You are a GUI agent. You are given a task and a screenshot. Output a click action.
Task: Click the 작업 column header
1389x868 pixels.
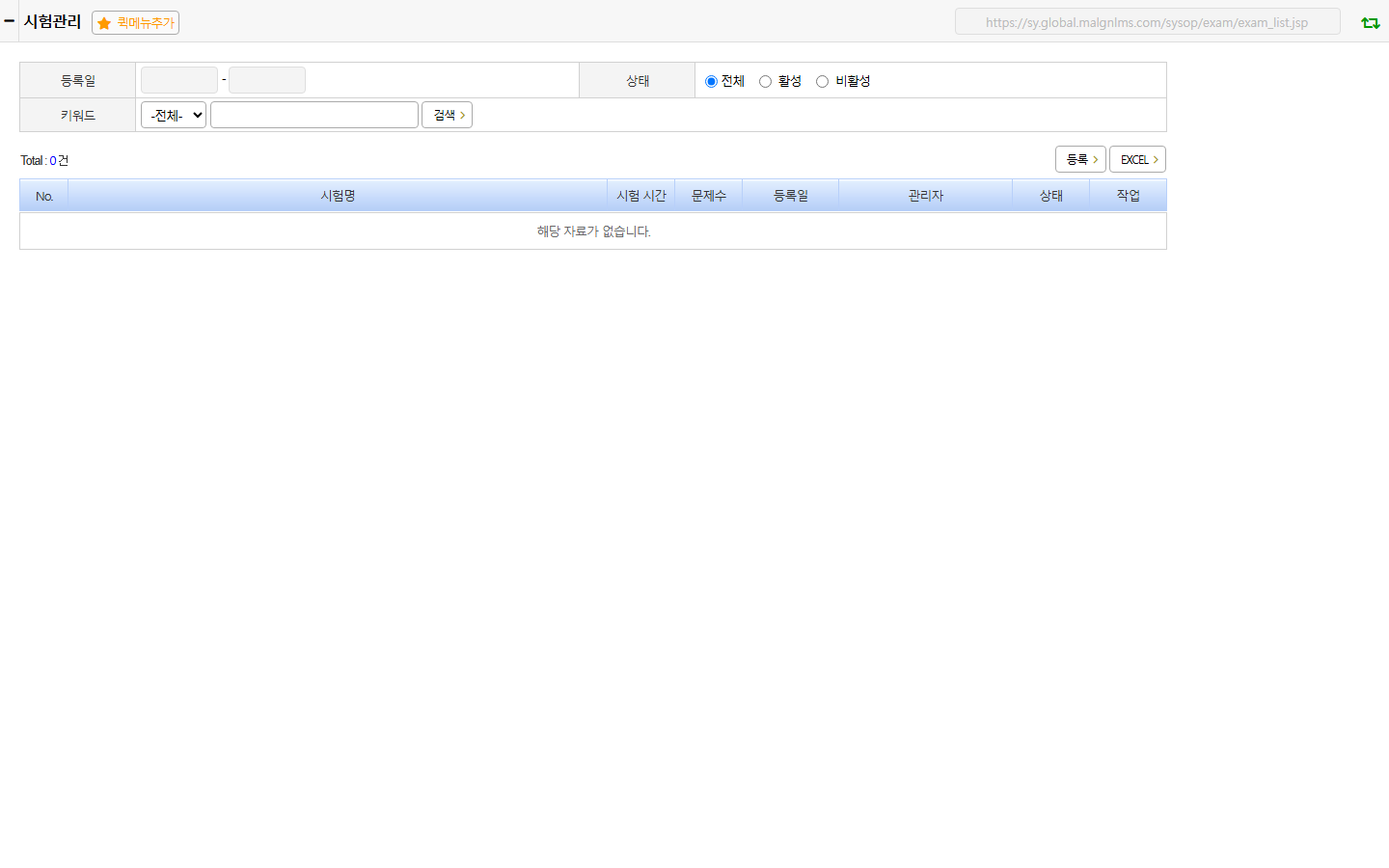[x=1129, y=195]
